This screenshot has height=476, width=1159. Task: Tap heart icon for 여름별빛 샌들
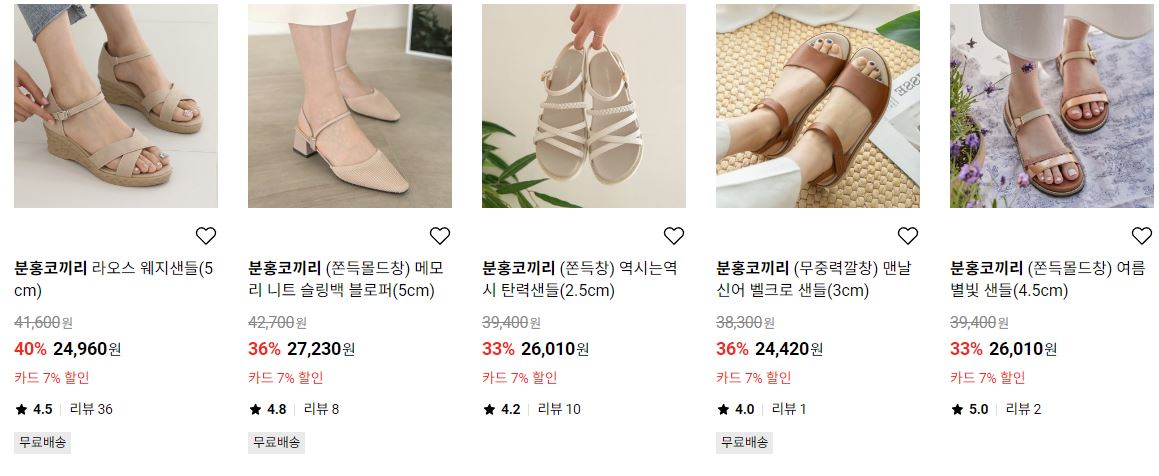tap(1141, 236)
